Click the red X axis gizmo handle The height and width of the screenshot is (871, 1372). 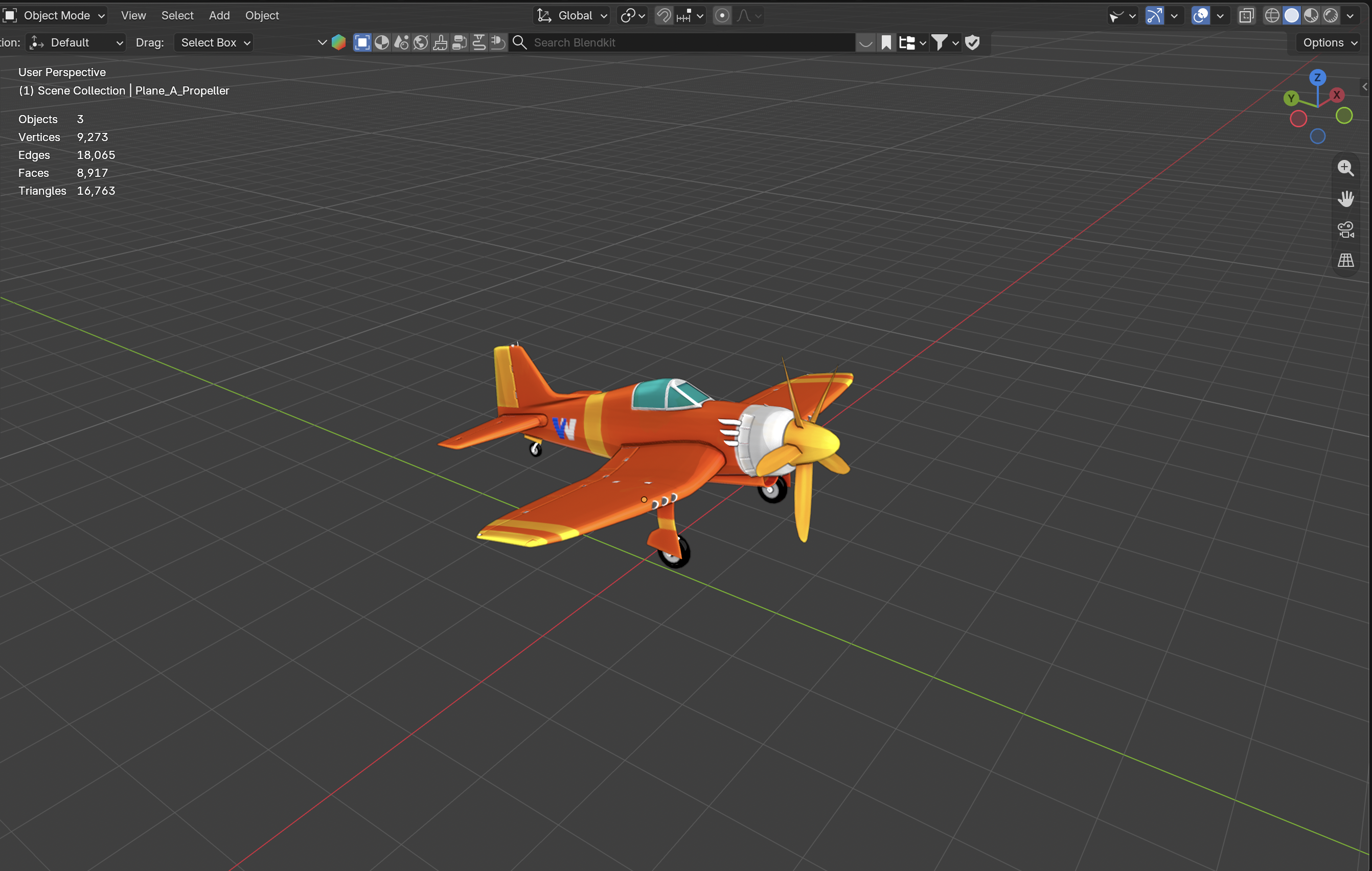1337,95
